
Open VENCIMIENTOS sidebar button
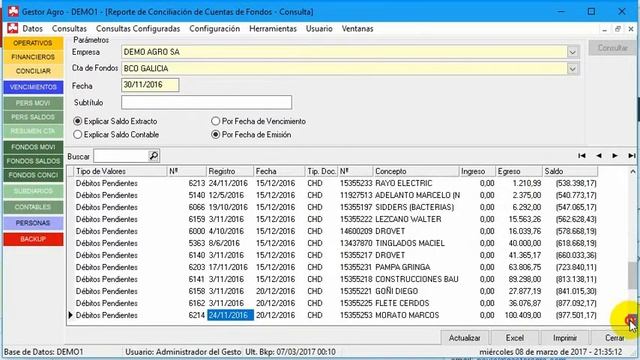pos(33,87)
